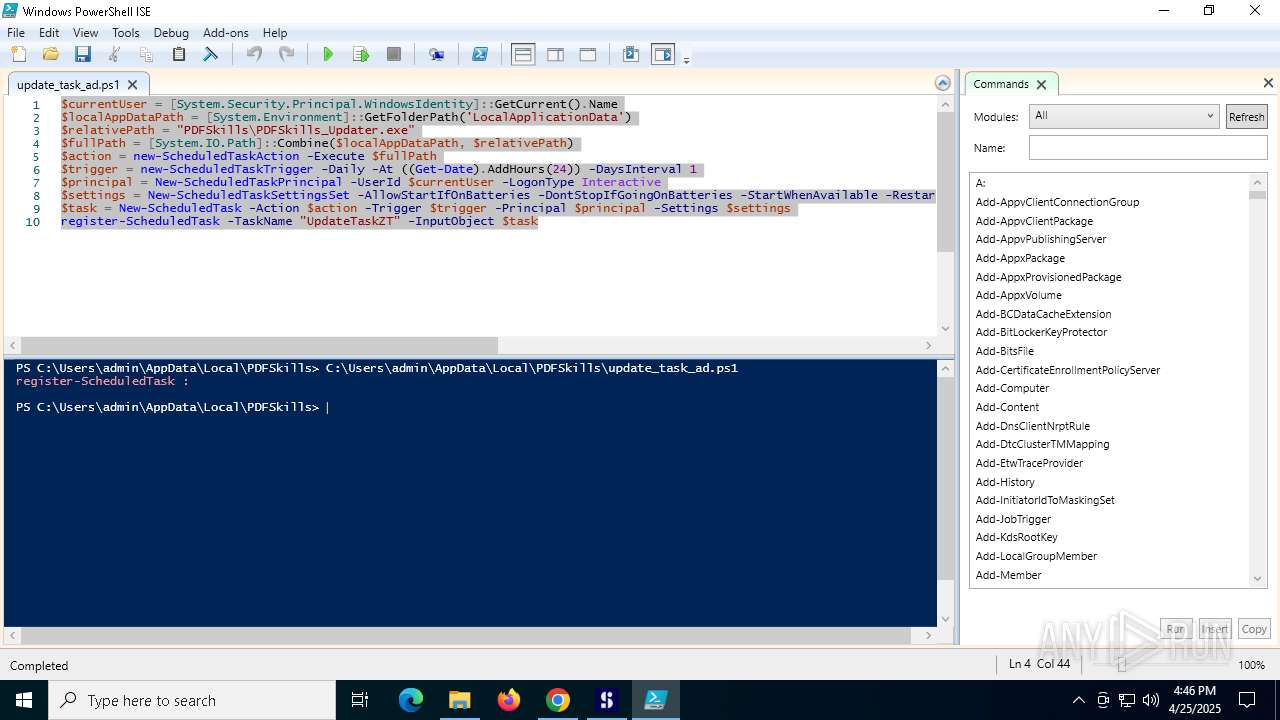Image resolution: width=1280 pixels, height=720 pixels.
Task: Show script pane maximized layout icon
Action: (x=588, y=54)
